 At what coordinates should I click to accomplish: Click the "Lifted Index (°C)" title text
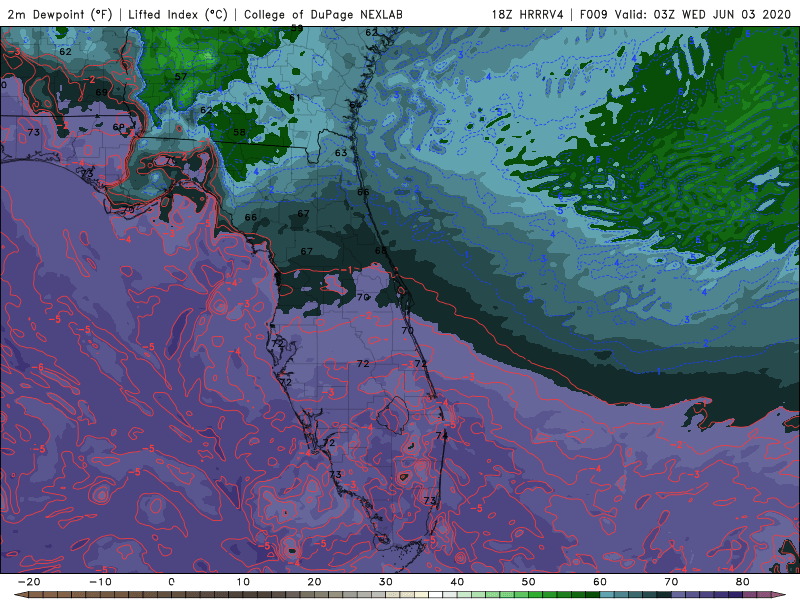pyautogui.click(x=178, y=14)
